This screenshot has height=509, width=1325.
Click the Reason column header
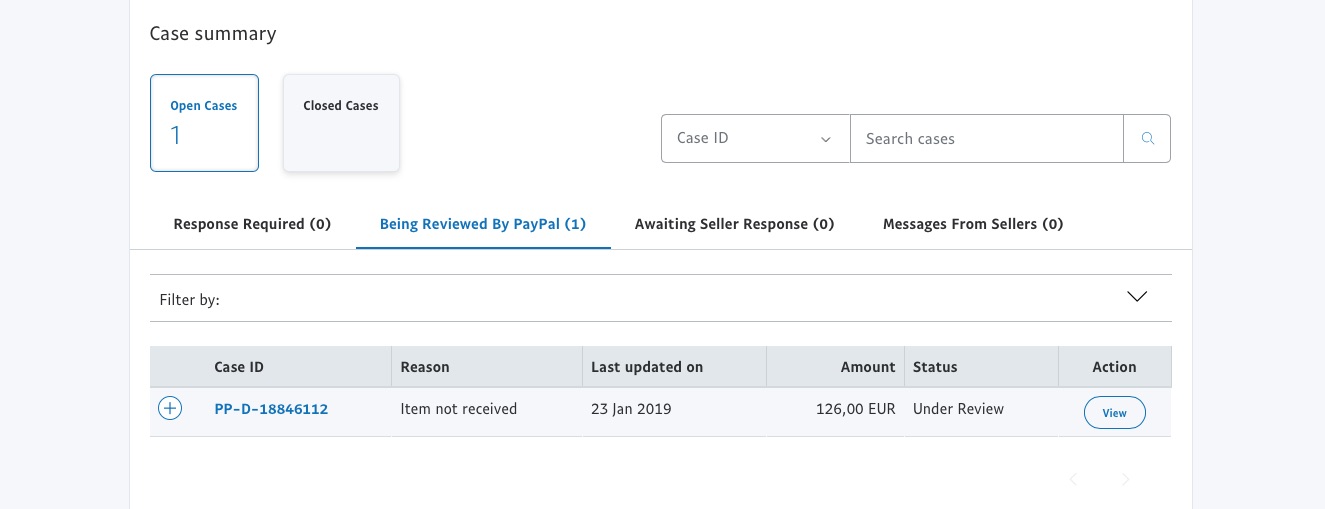425,367
